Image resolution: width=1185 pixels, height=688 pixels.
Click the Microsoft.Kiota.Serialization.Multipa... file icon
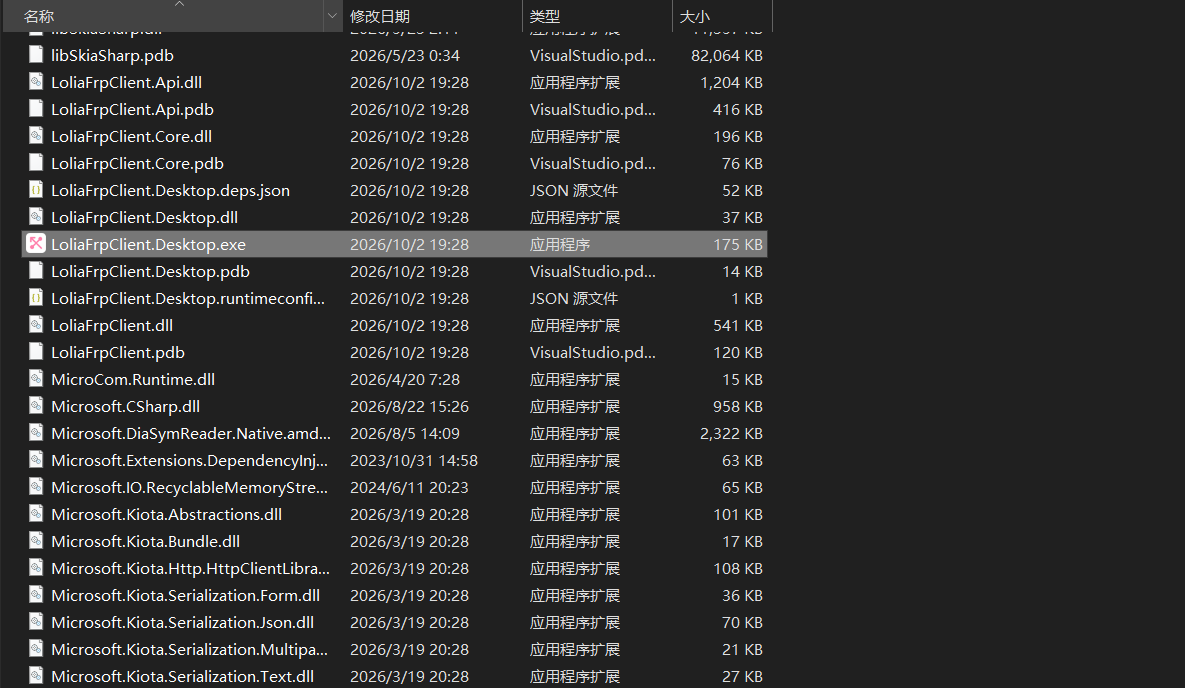[36, 649]
